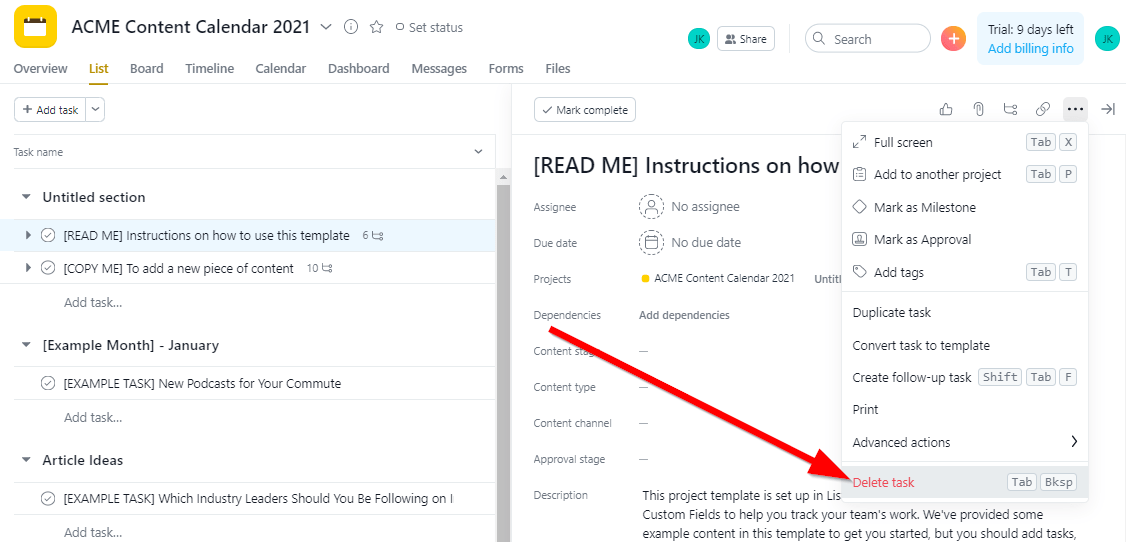This screenshot has width=1126, height=542.
Task: Click the Add to another project clipboard icon
Action: click(x=859, y=174)
